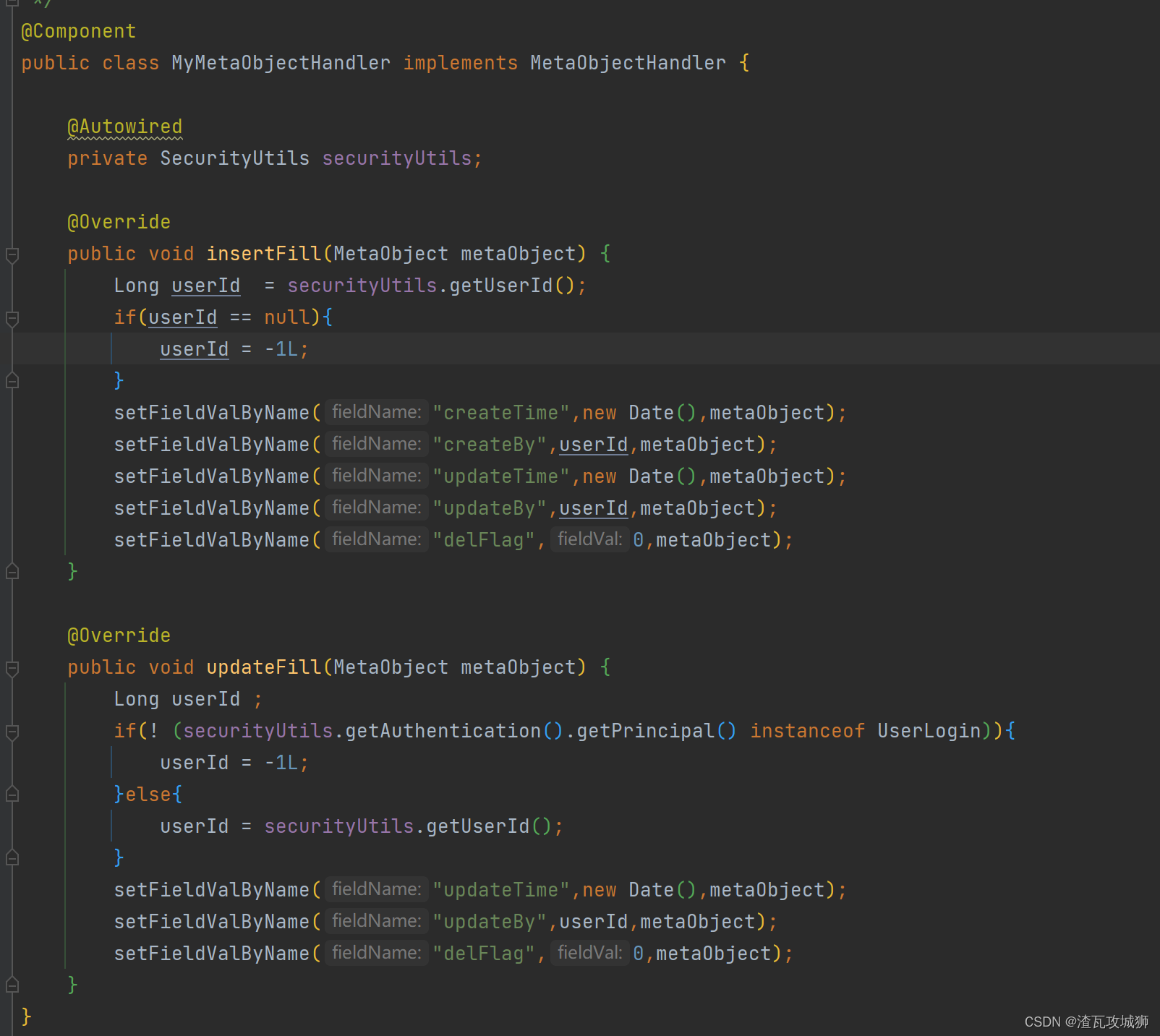Screen dimensions: 1160x1036
Task: Click getUserId() call in the else block
Action: pyautogui.click(x=489, y=826)
